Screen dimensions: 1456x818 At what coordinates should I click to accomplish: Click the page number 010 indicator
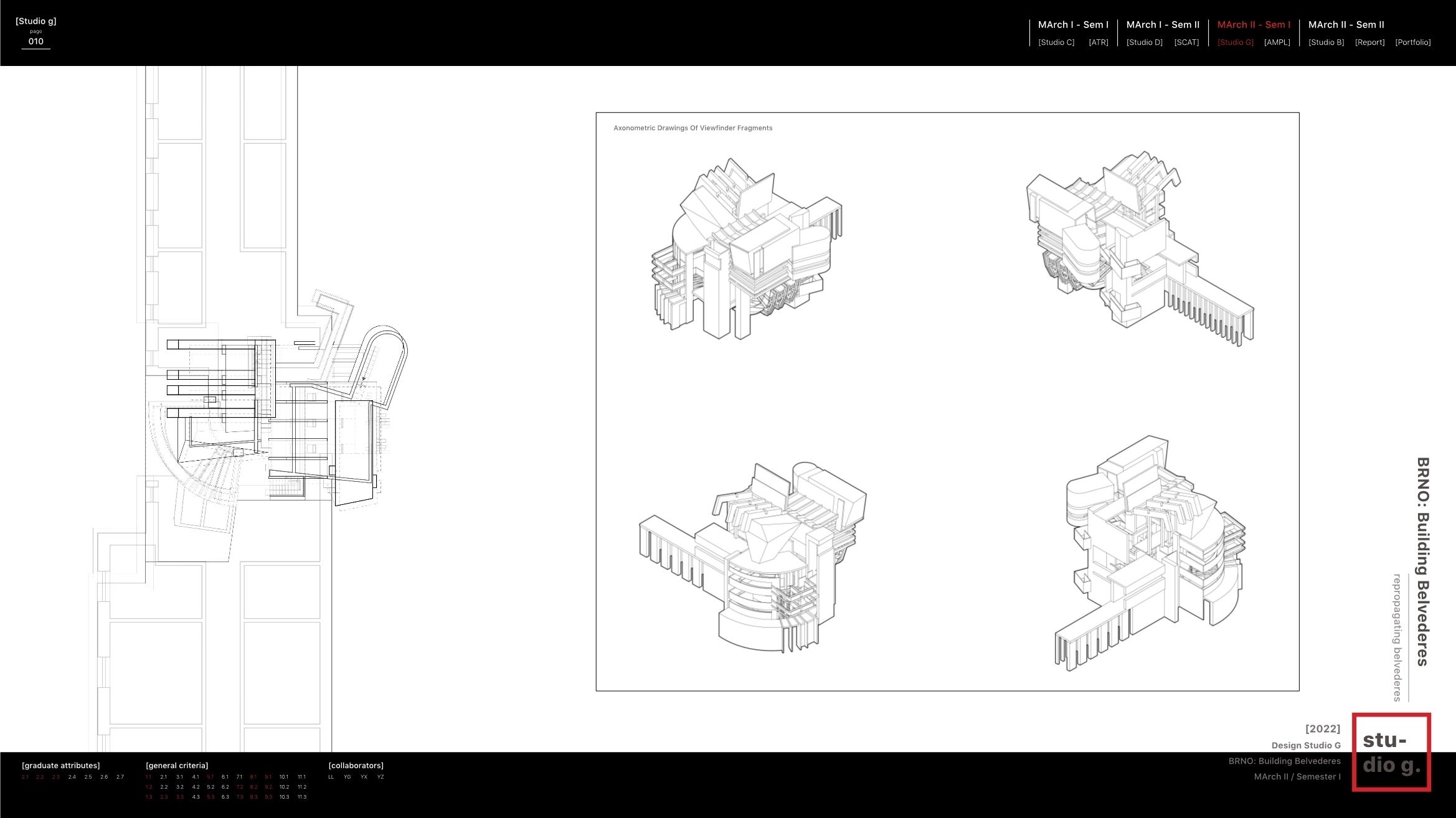tap(36, 42)
